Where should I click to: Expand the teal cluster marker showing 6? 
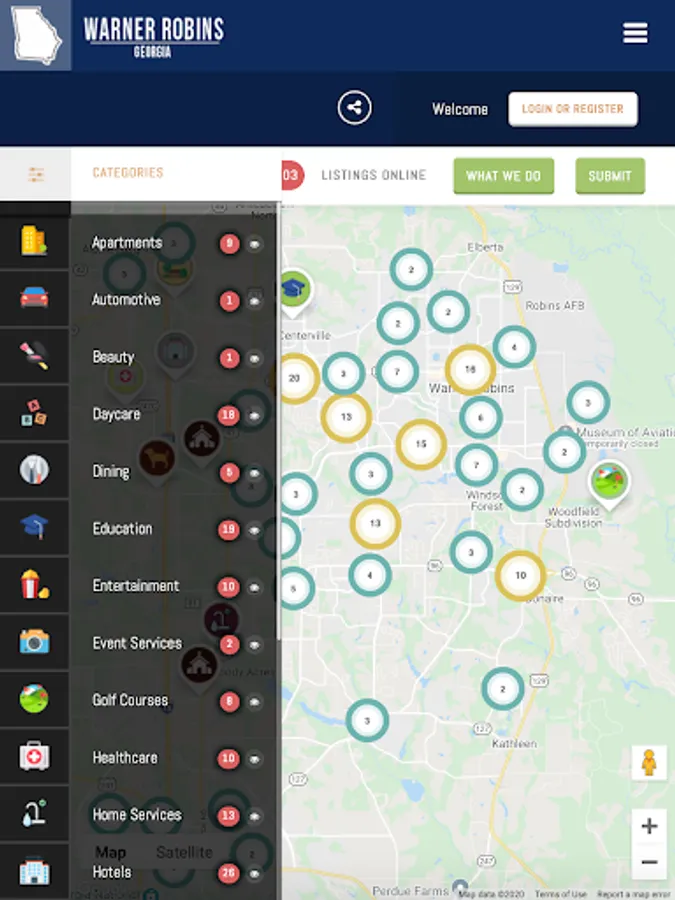(x=480, y=417)
